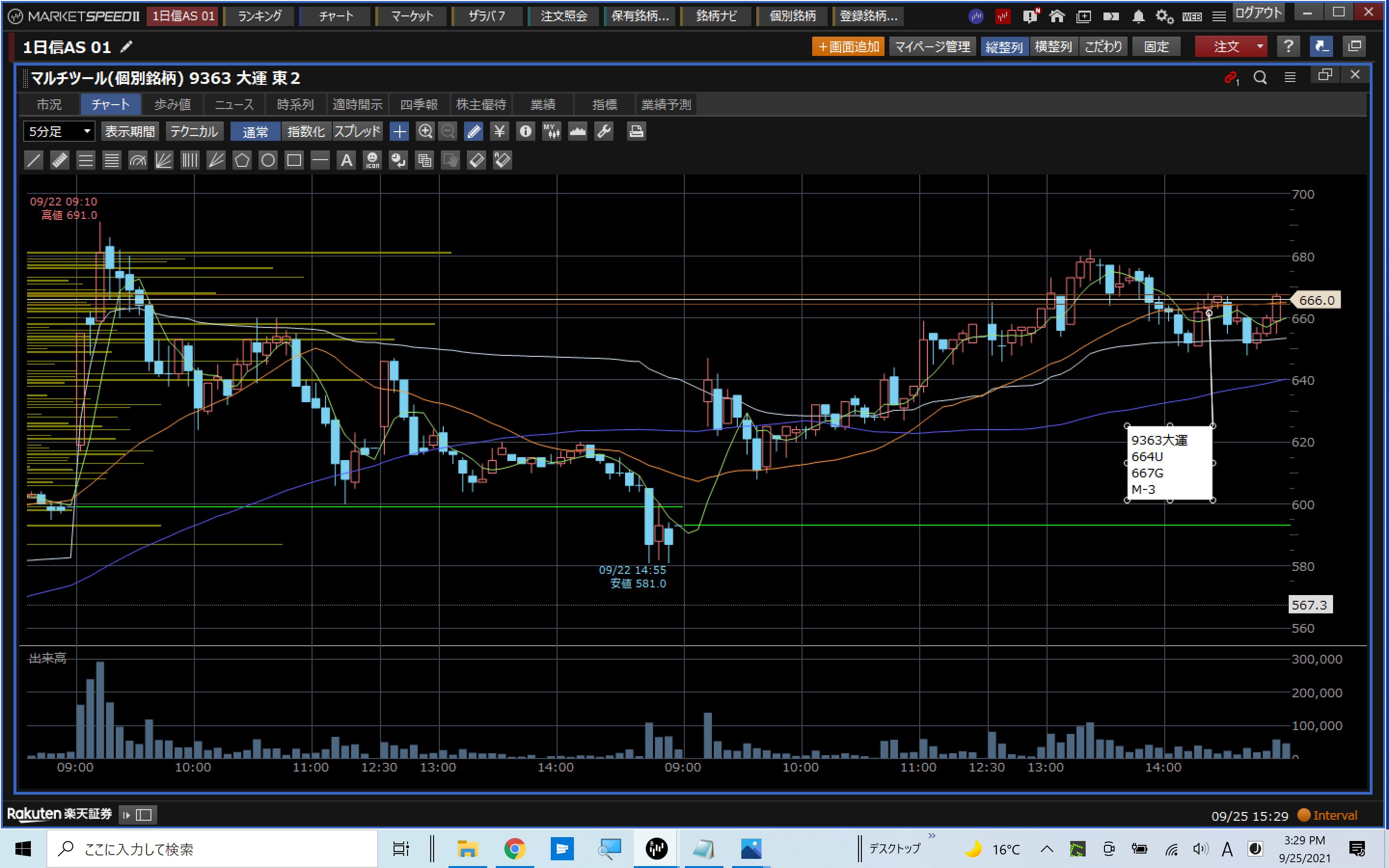
Task: Open the panel hamburger menu
Action: click(1290, 77)
